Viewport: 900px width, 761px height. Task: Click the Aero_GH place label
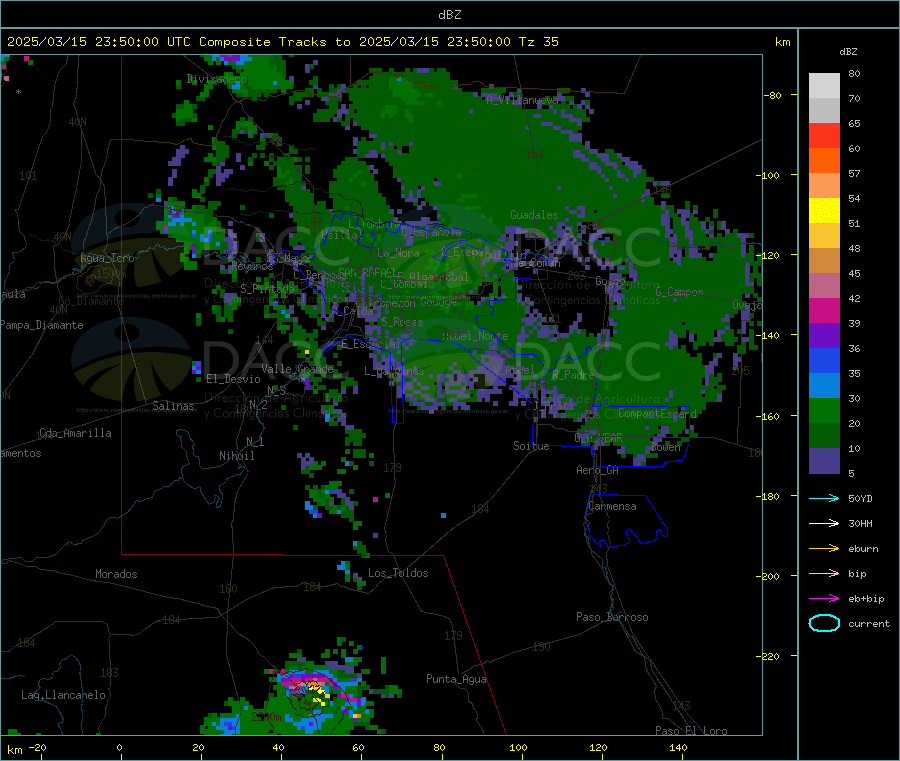pyautogui.click(x=597, y=470)
